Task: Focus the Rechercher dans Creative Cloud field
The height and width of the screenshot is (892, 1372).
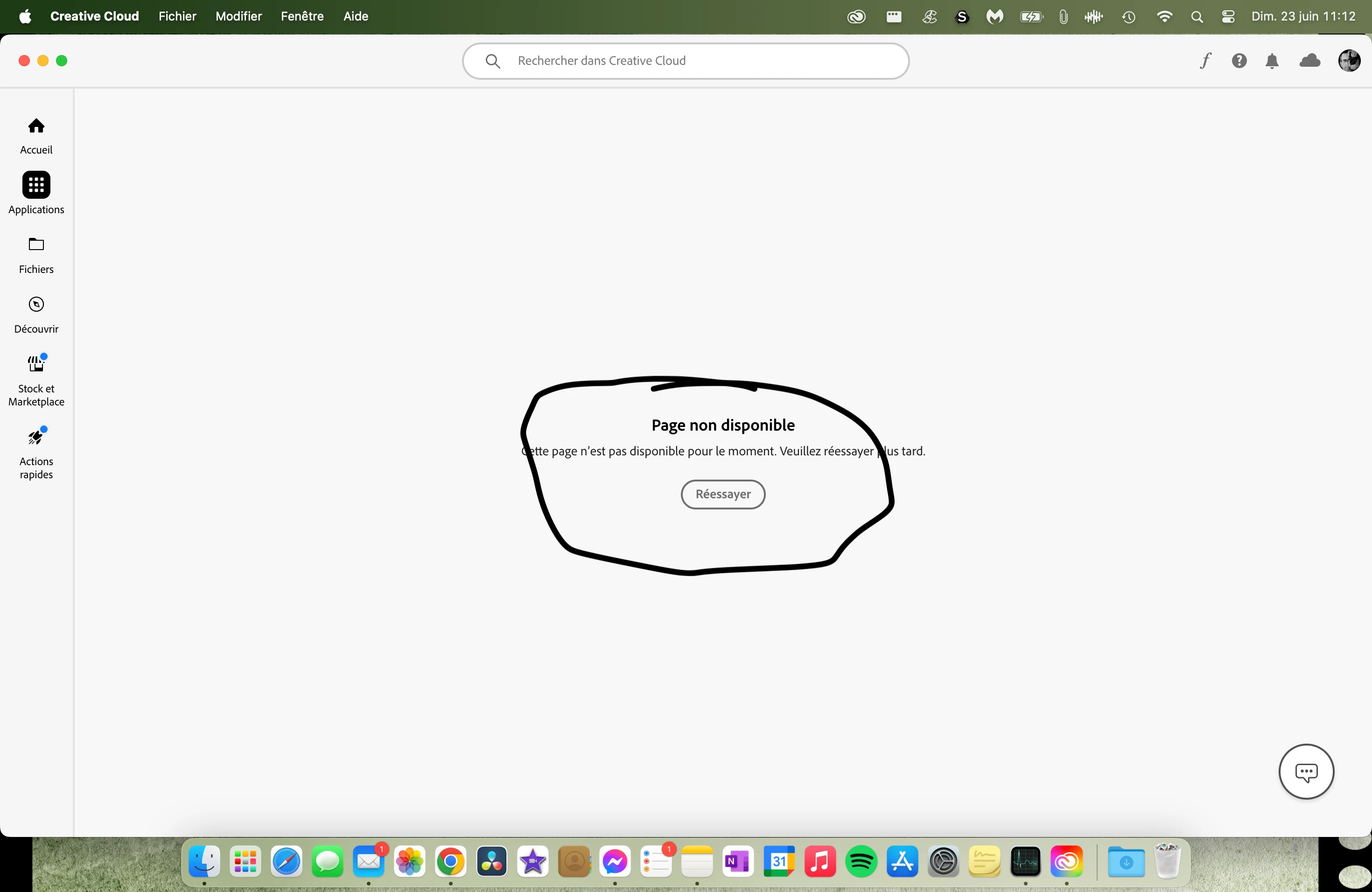Action: coord(686,61)
